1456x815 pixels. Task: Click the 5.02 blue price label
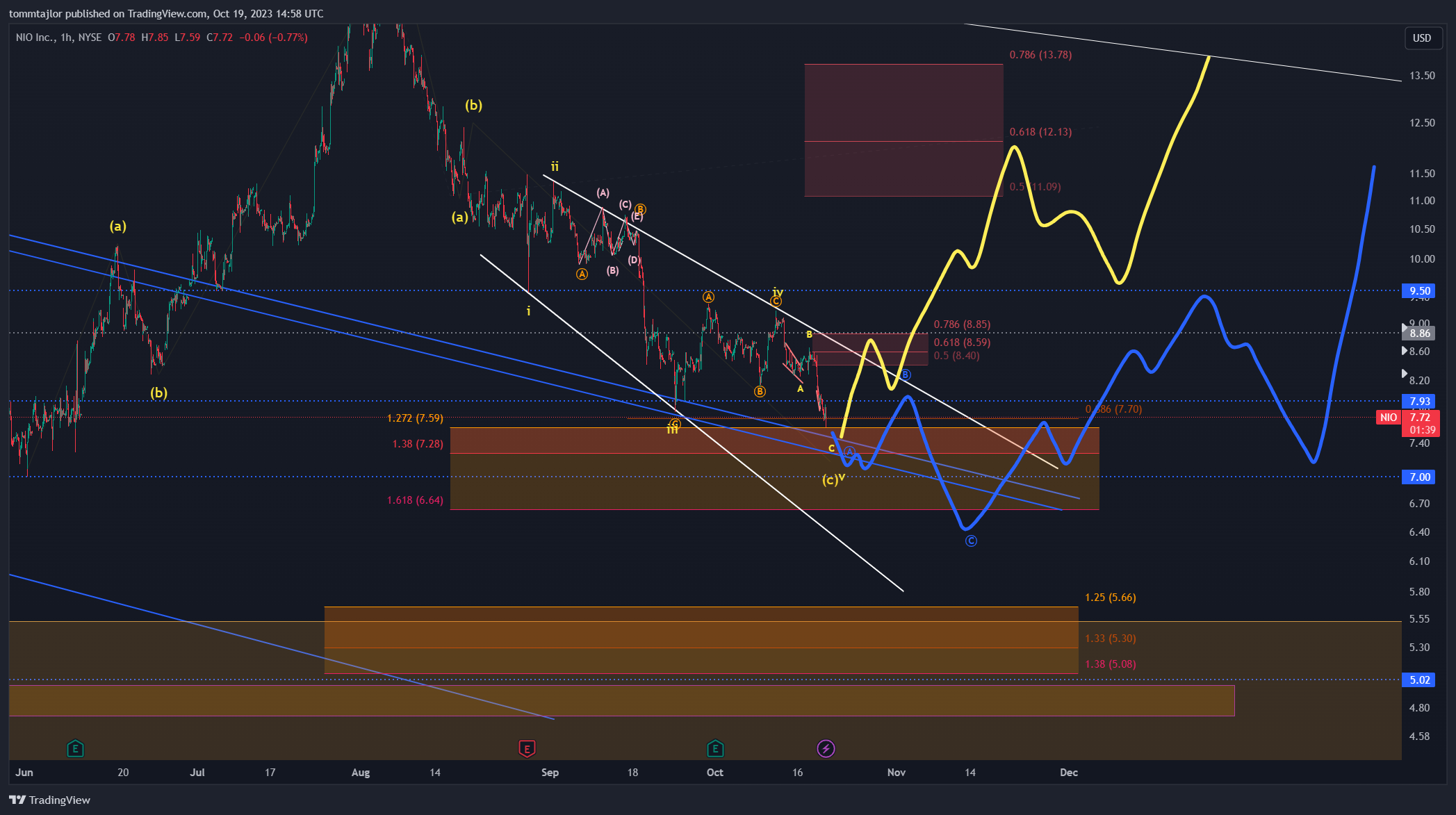tap(1420, 680)
